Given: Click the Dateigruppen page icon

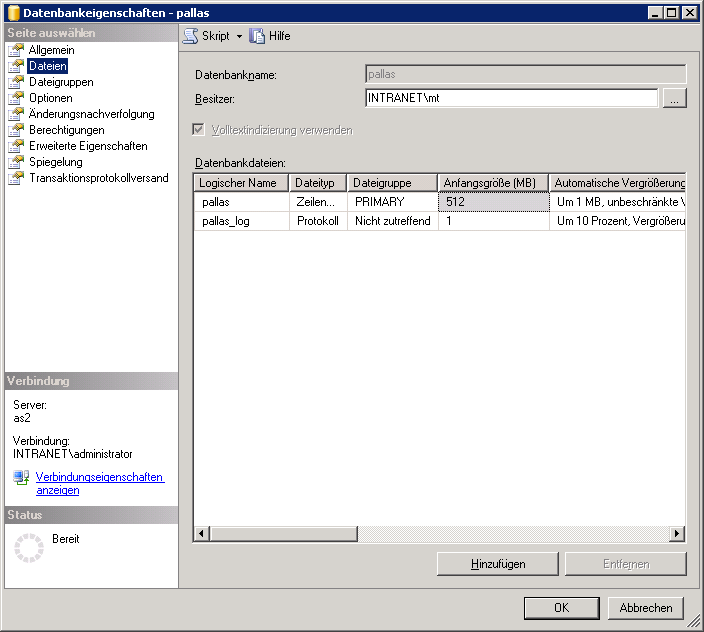Looking at the screenshot, I should [x=16, y=82].
